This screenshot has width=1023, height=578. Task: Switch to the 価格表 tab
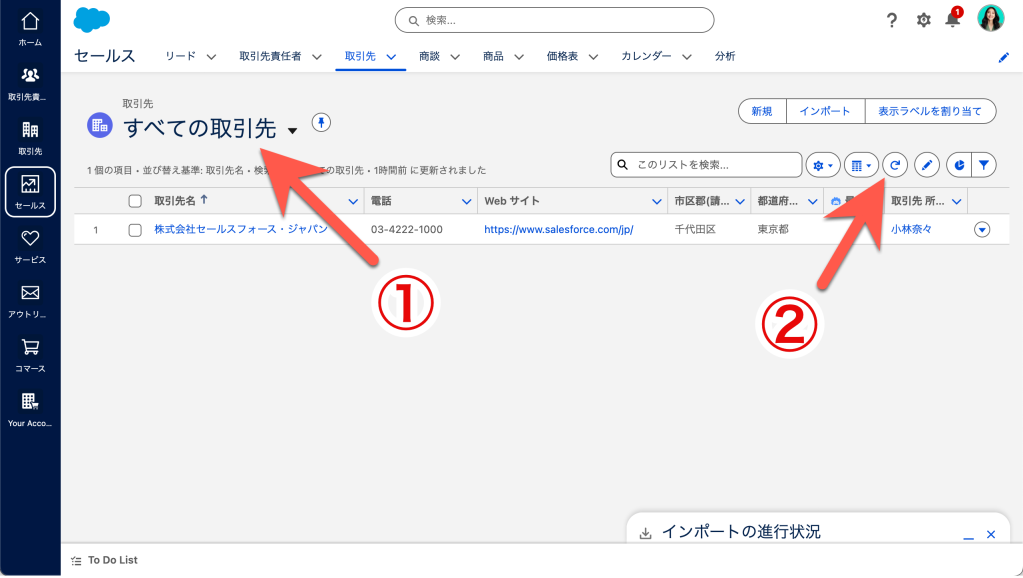[562, 56]
